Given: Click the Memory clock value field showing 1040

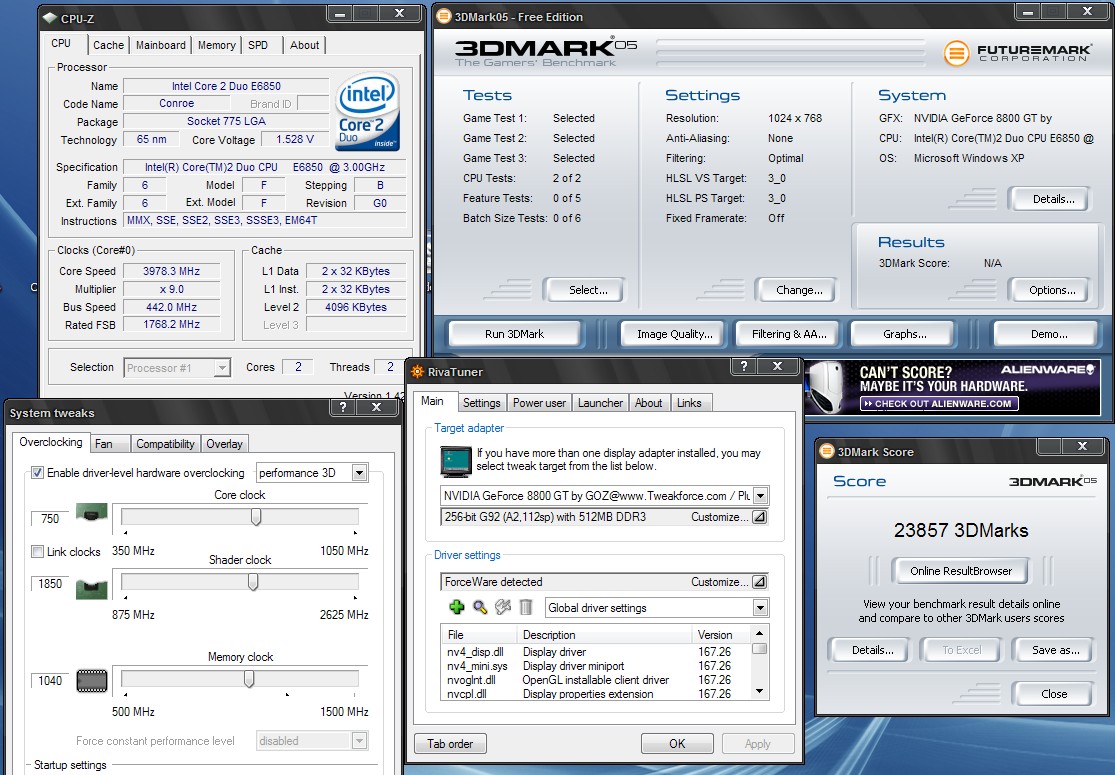Looking at the screenshot, I should click(50, 681).
